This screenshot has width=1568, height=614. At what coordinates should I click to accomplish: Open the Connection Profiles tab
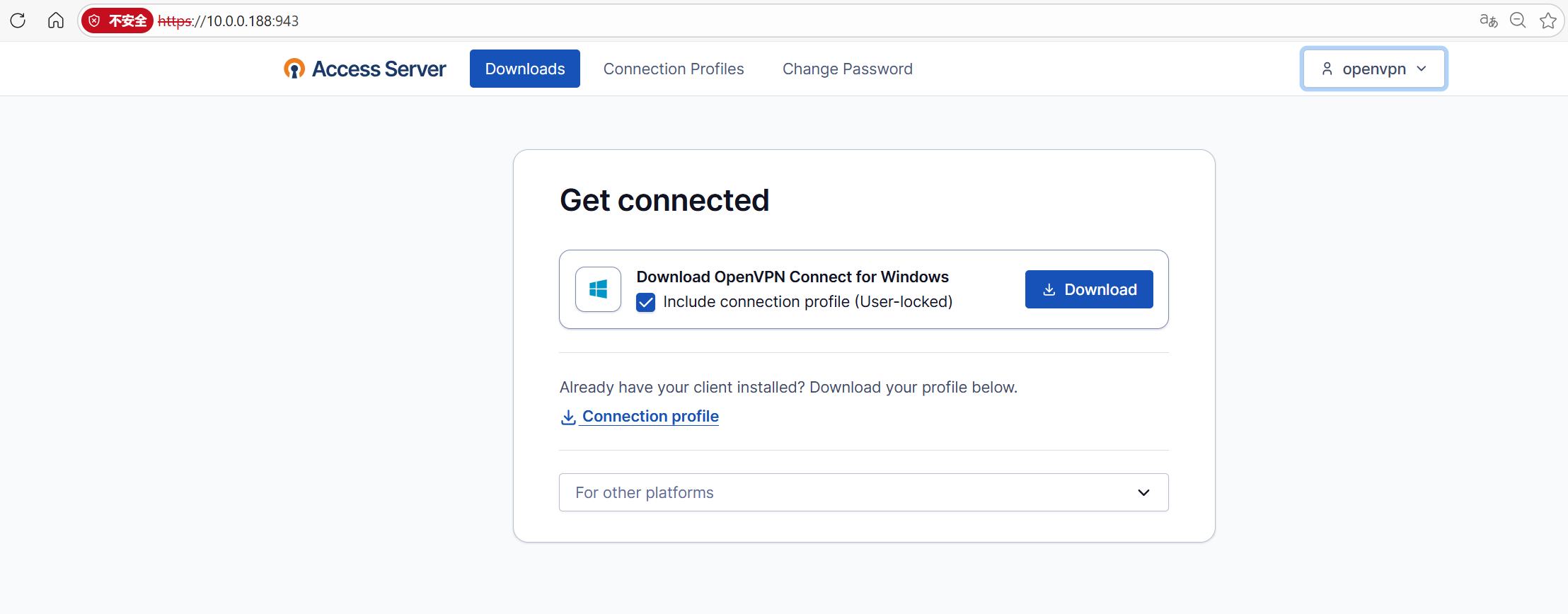673,69
